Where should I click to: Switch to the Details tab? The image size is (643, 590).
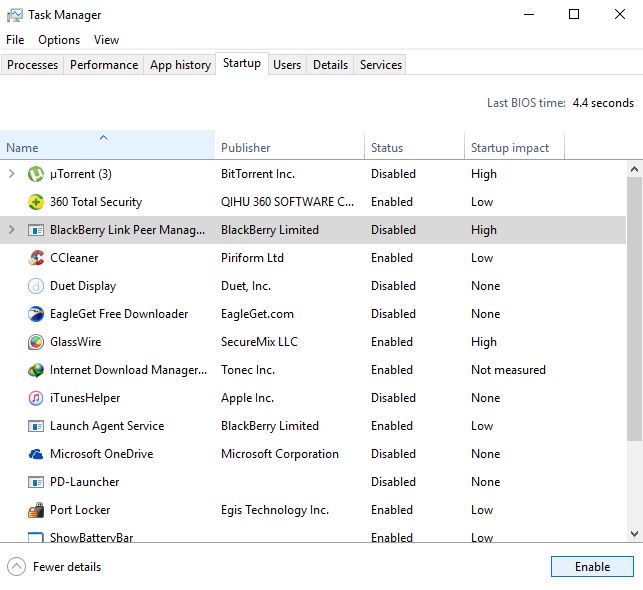(x=330, y=65)
